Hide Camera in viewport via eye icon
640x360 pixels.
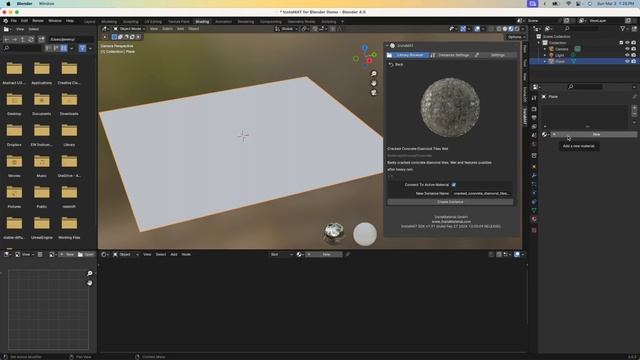pos(627,49)
